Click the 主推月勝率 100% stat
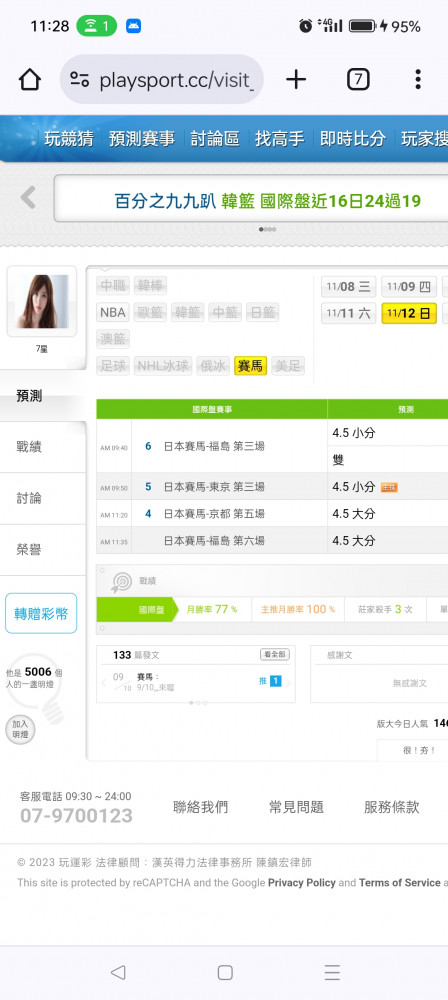The height and width of the screenshot is (1000, 448). pyautogui.click(x=298, y=610)
